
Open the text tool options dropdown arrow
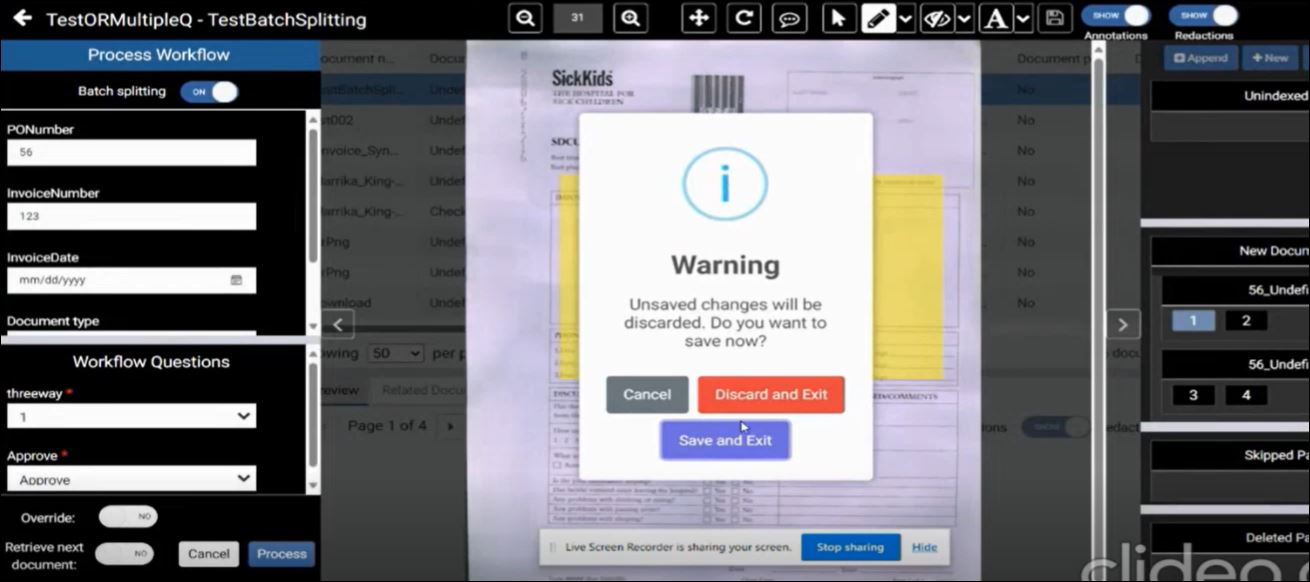(x=1023, y=18)
